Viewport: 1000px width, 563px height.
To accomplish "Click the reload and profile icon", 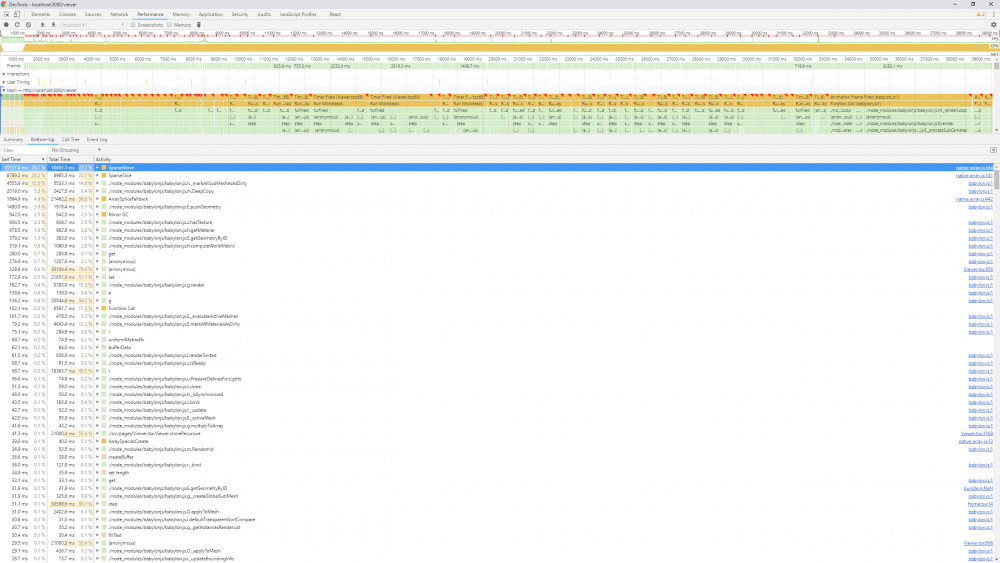I will coord(17,24).
